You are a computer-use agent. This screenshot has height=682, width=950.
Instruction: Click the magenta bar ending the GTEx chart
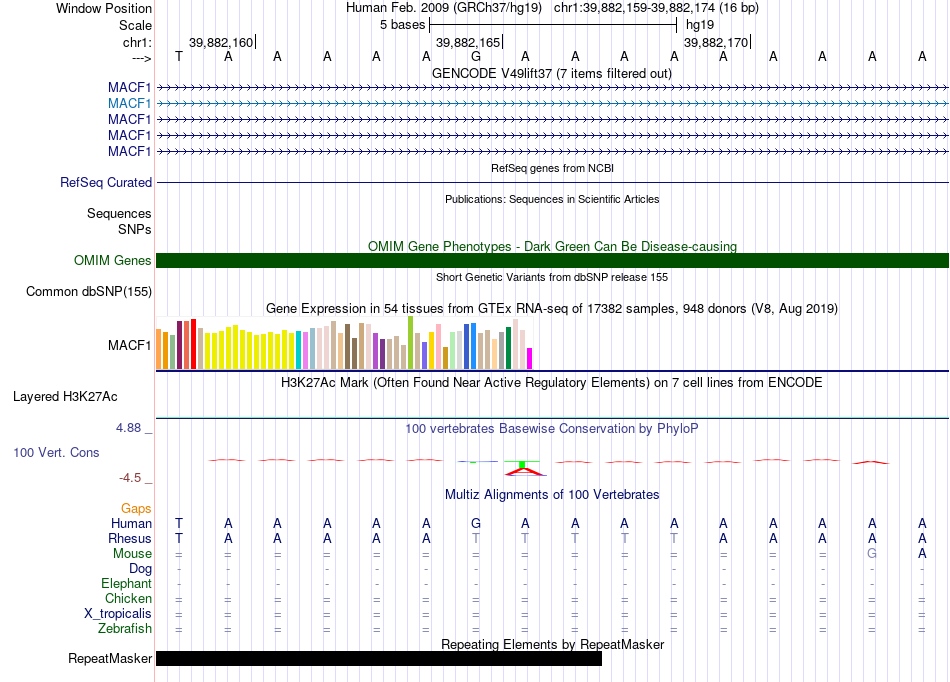[x=529, y=359]
